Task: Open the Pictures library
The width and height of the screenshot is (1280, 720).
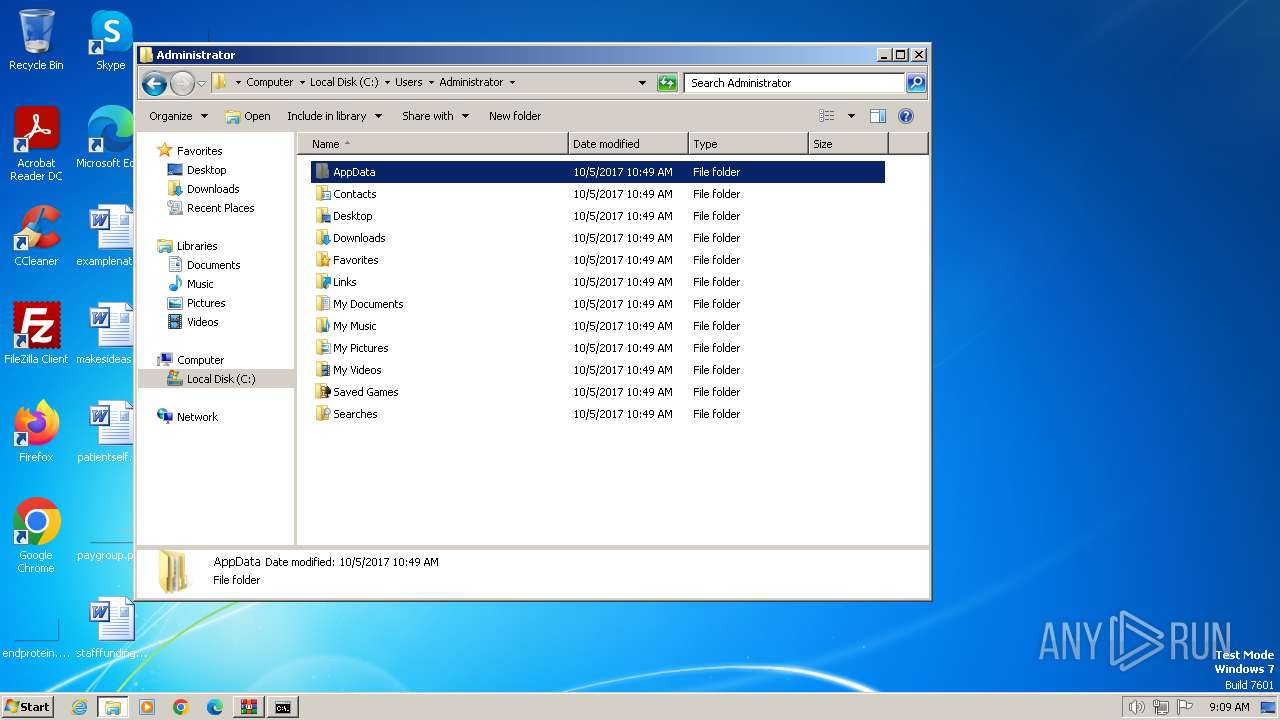Action: click(196, 303)
